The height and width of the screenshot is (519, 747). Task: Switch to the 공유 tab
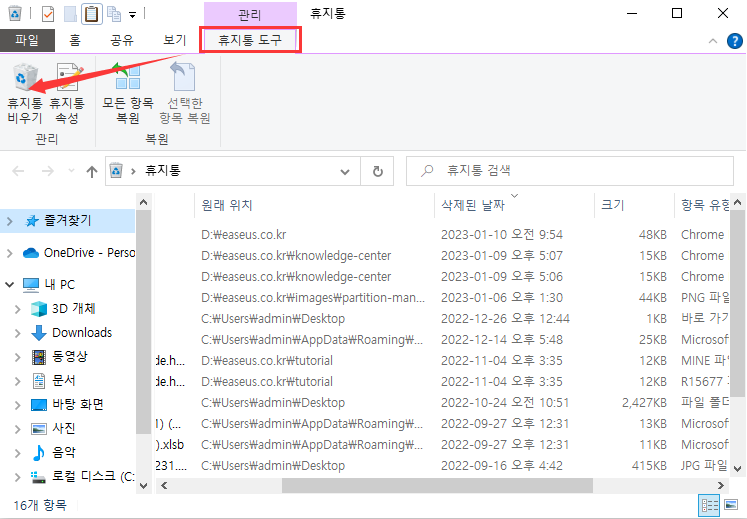click(x=122, y=40)
